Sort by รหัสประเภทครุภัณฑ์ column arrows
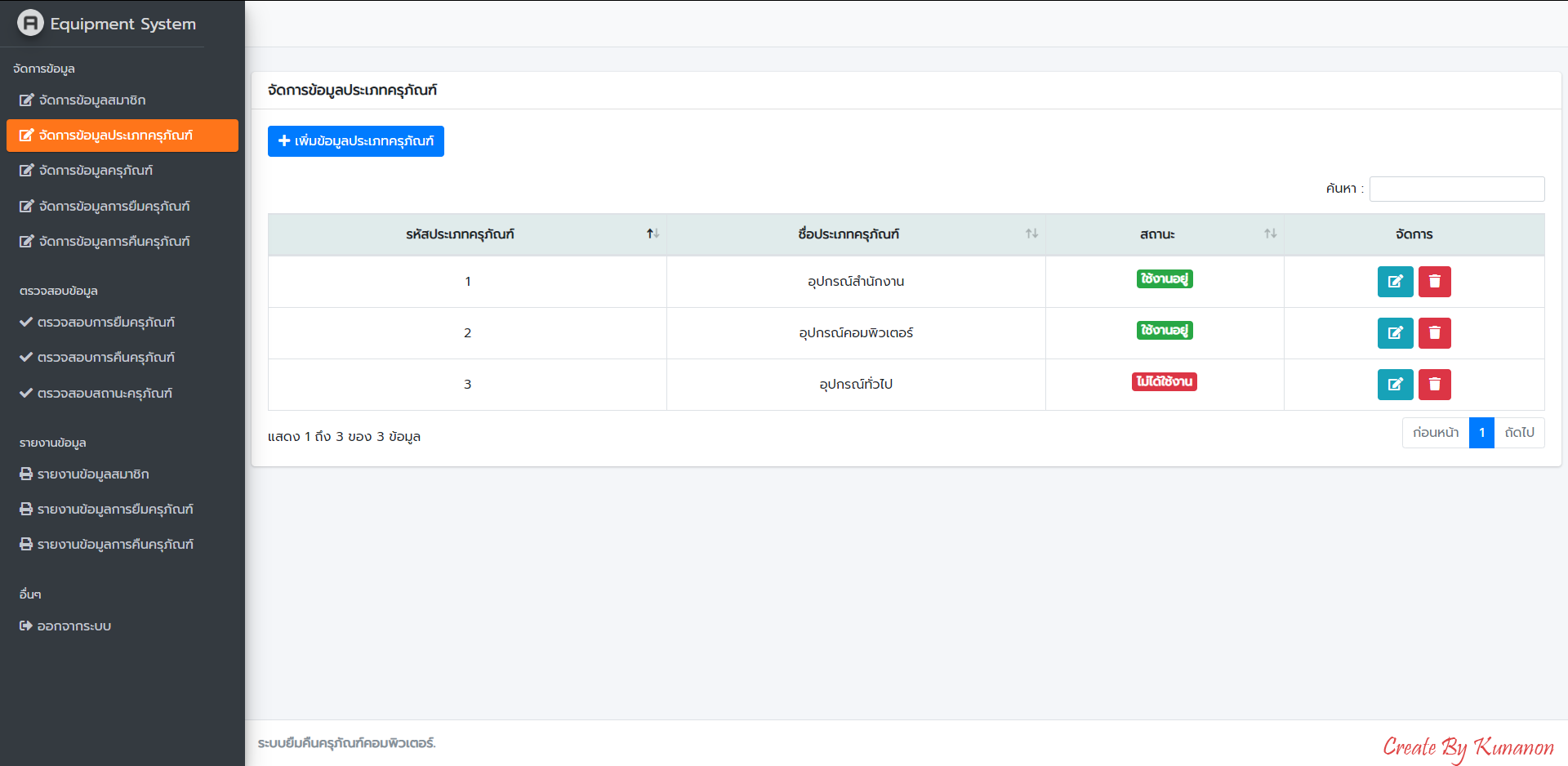Image resolution: width=1568 pixels, height=766 pixels. 653,234
